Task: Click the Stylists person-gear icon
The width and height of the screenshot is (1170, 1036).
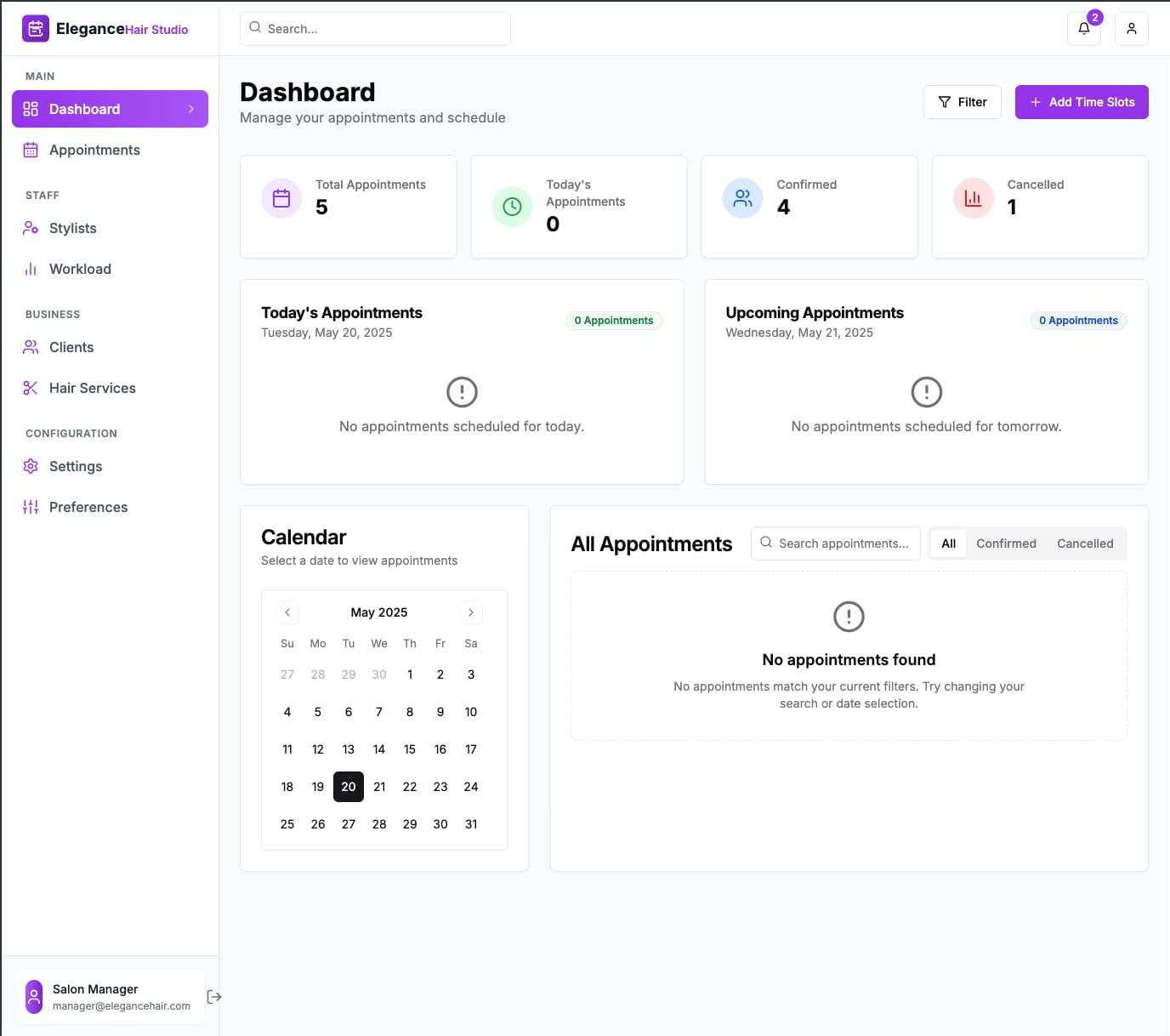Action: [31, 228]
